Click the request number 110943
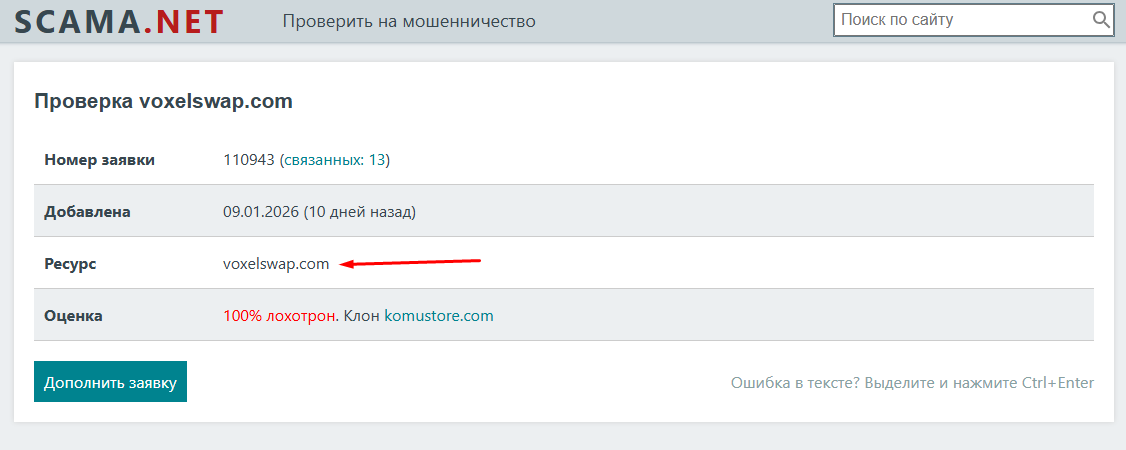 click(248, 160)
